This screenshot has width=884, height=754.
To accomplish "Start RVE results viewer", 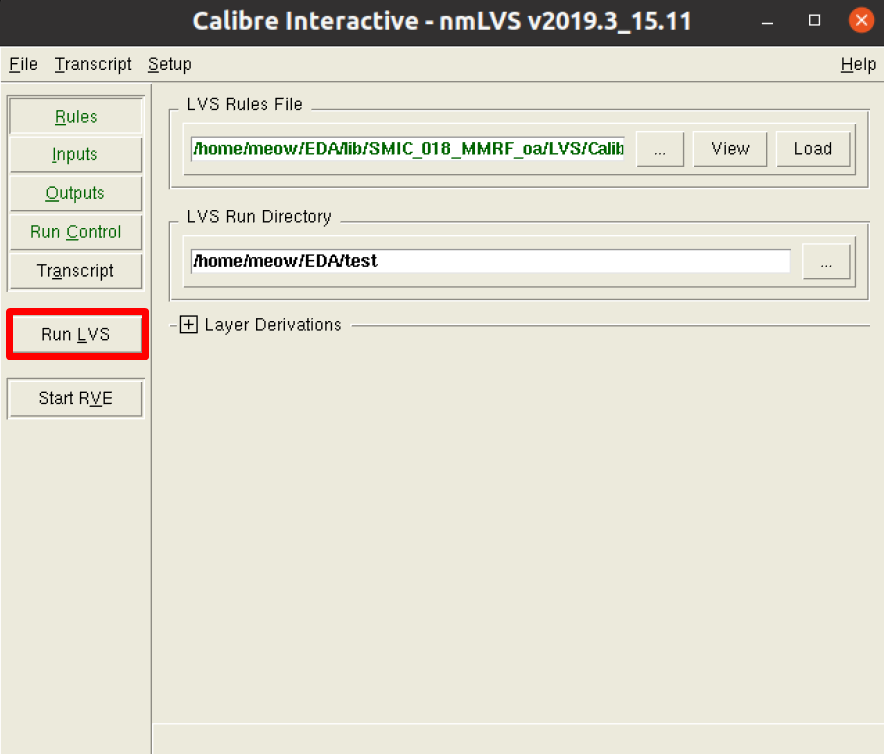I will [x=75, y=397].
